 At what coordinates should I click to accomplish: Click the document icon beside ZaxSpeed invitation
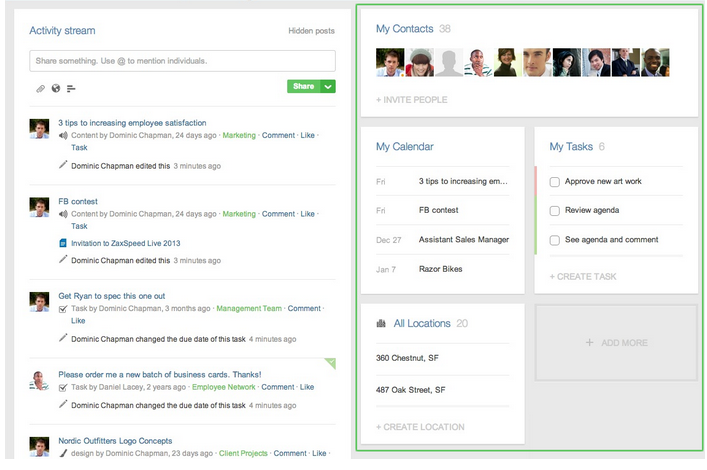63,243
